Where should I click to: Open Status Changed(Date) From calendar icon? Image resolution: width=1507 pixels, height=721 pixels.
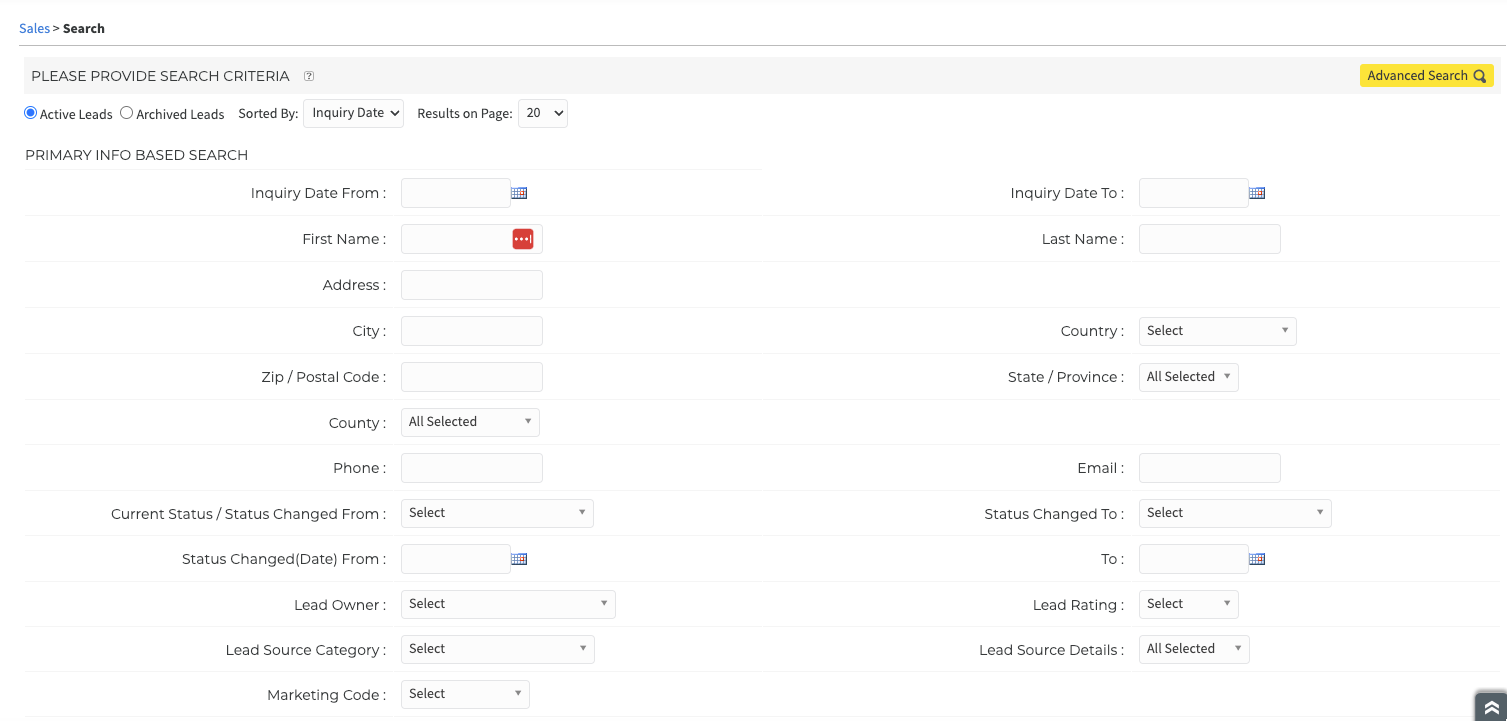point(519,559)
